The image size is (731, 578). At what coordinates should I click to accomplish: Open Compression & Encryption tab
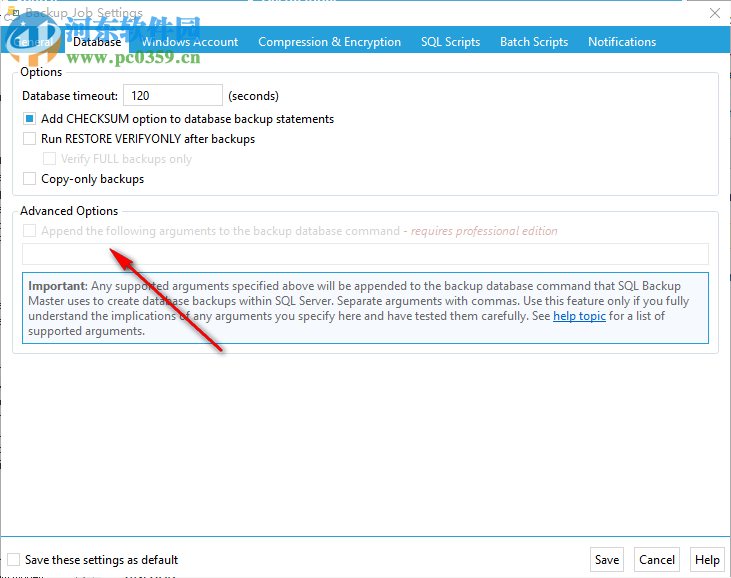329,42
